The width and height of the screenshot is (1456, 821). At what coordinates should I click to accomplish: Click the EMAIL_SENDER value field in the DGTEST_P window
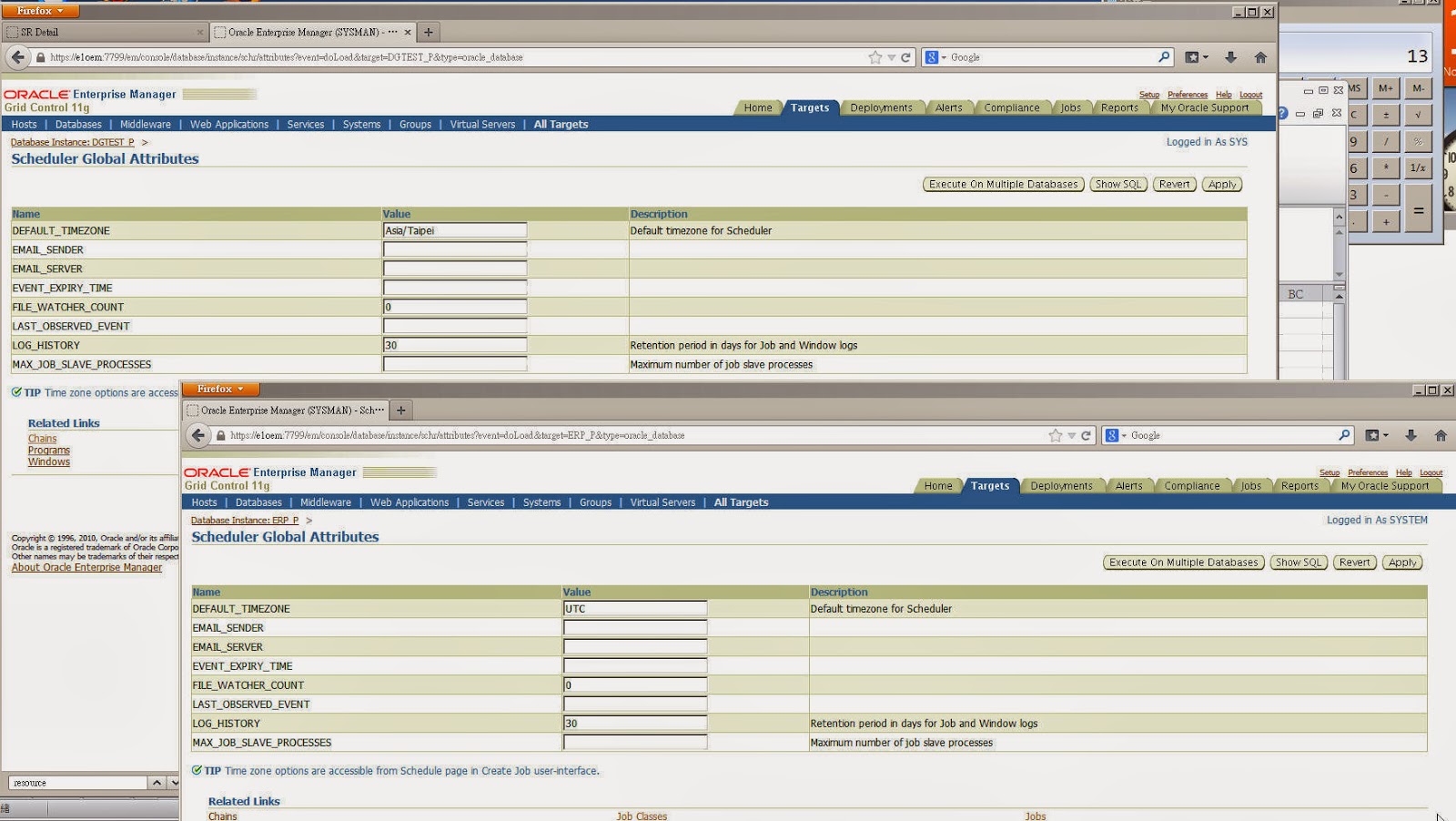pyautogui.click(x=455, y=249)
